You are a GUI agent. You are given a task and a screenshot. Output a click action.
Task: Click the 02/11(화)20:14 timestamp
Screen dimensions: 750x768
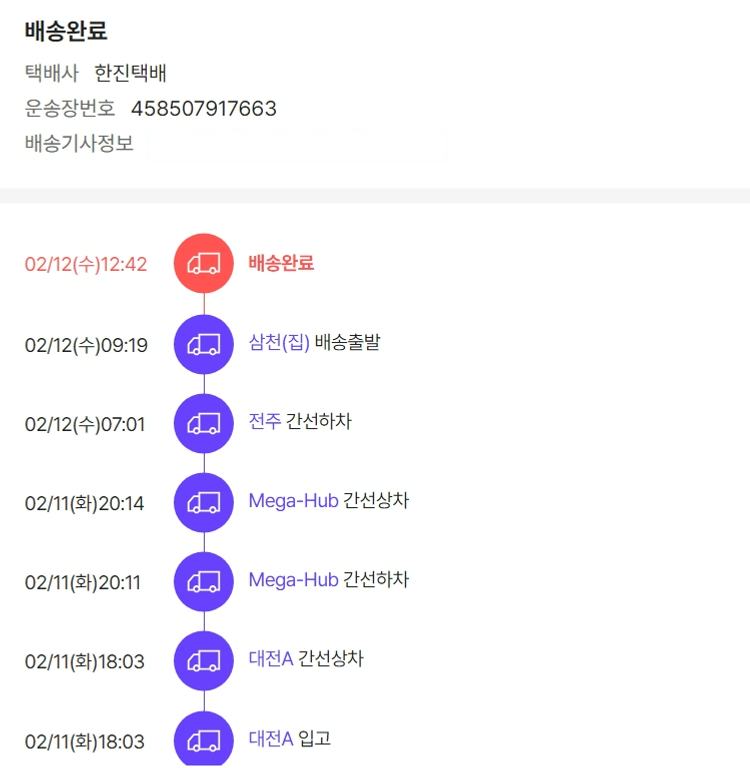[x=84, y=504]
